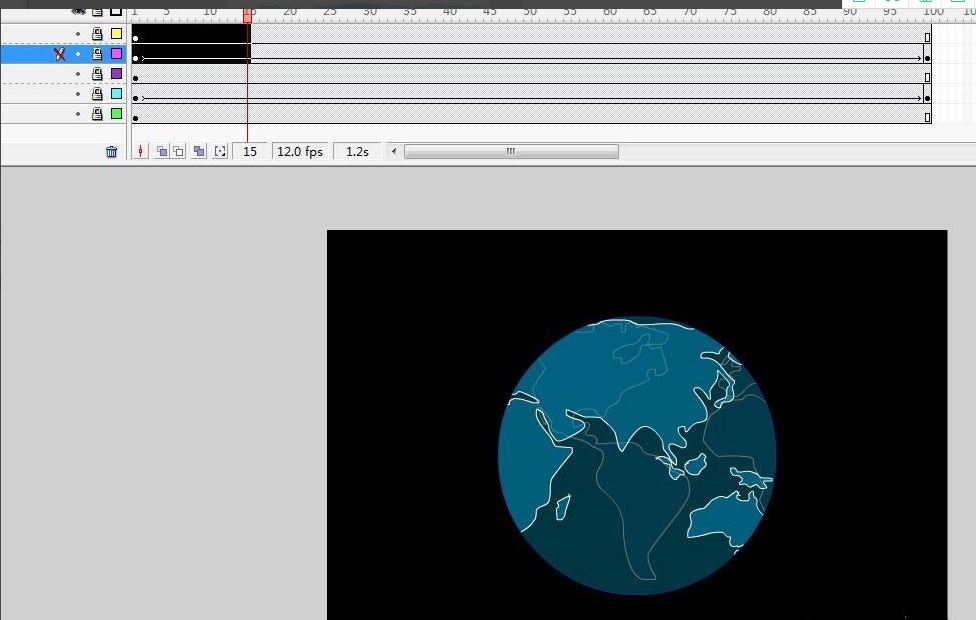976x620 pixels.
Task: Click frame 50 on the timeline ruler
Action: [x=528, y=12]
